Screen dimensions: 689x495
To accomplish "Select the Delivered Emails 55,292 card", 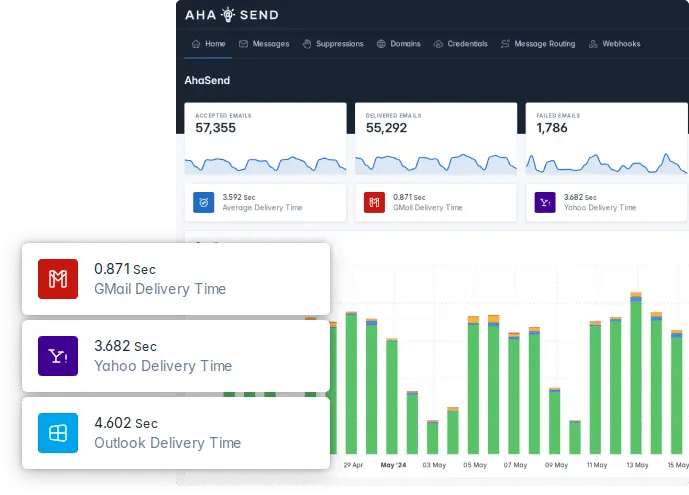I will pos(436,139).
